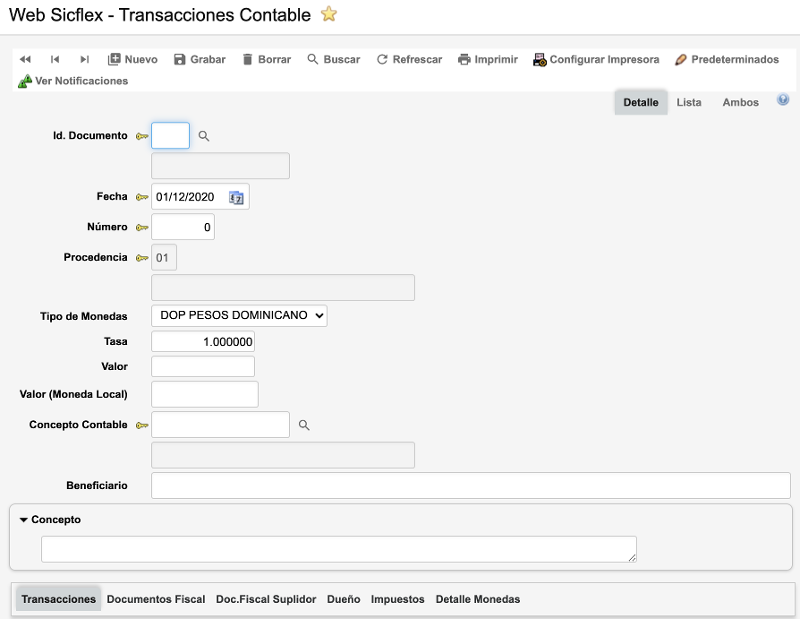Screen dimensions: 800x619
Task: Select the Documentos Fiscal tab
Action: point(156,599)
